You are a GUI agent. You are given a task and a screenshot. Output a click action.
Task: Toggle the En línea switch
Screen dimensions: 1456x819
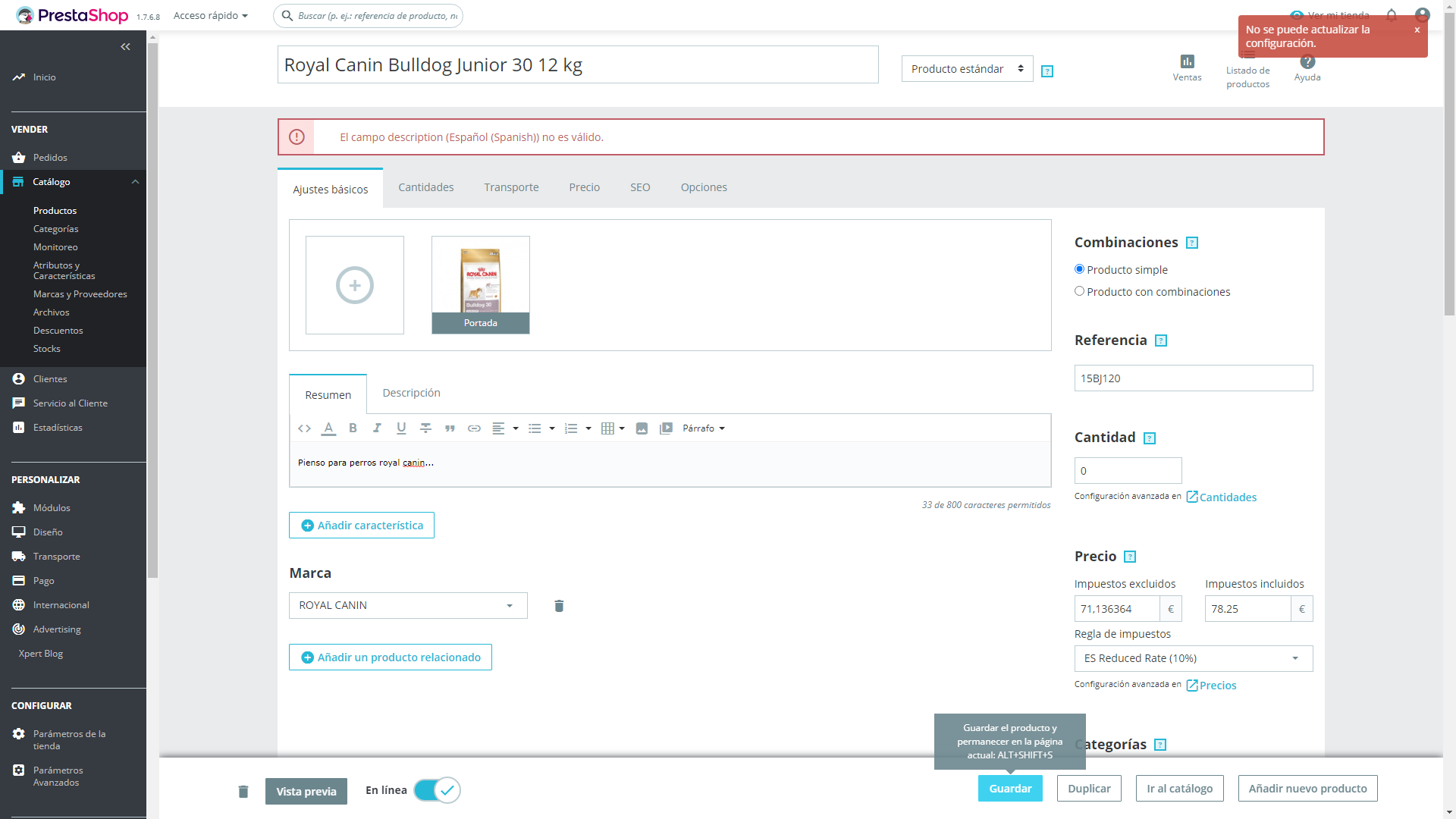click(x=438, y=790)
